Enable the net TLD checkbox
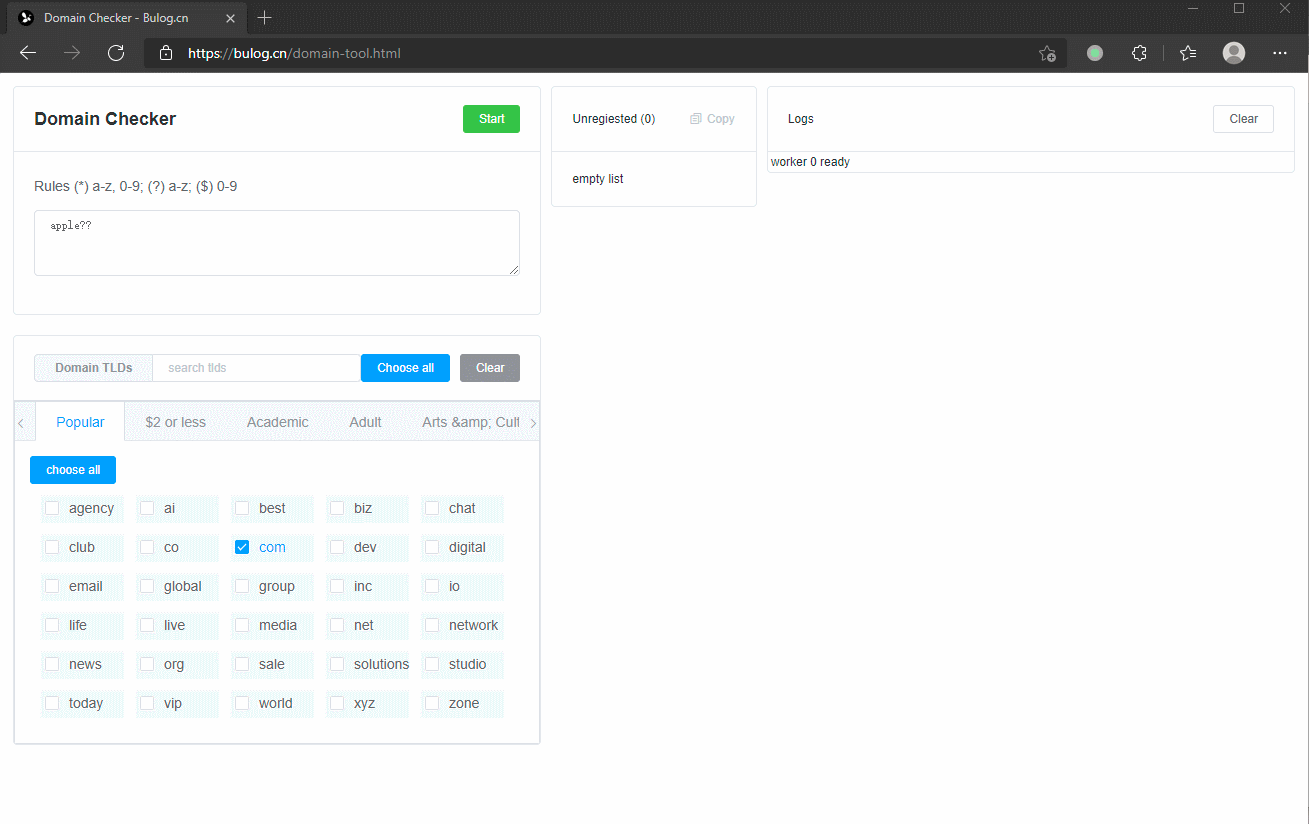 337,625
